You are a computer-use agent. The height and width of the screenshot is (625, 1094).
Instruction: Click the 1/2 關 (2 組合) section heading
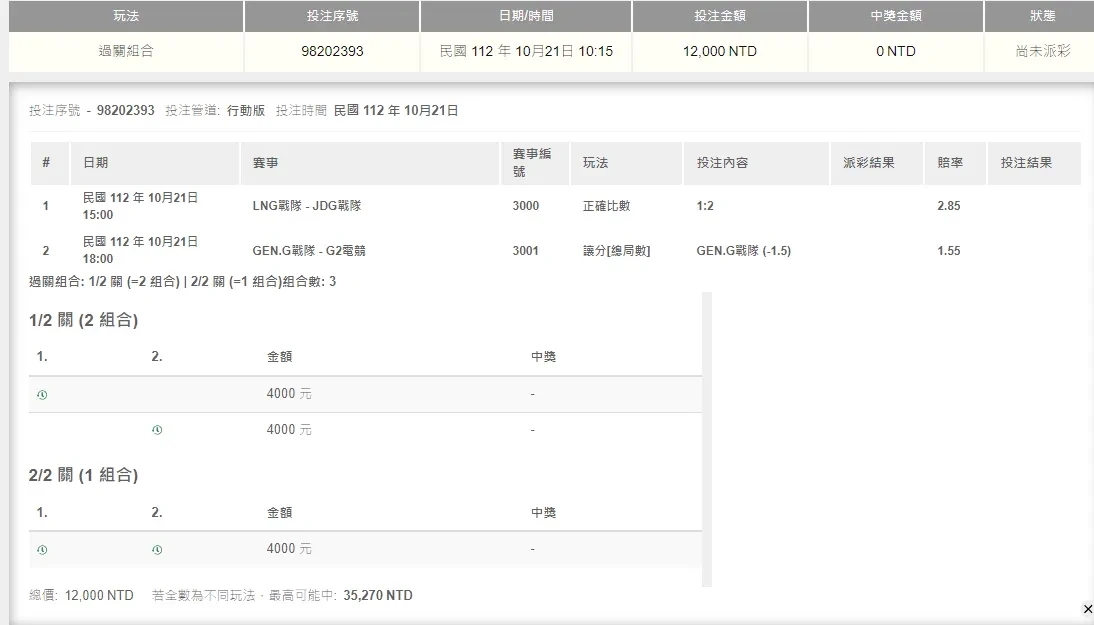(84, 320)
